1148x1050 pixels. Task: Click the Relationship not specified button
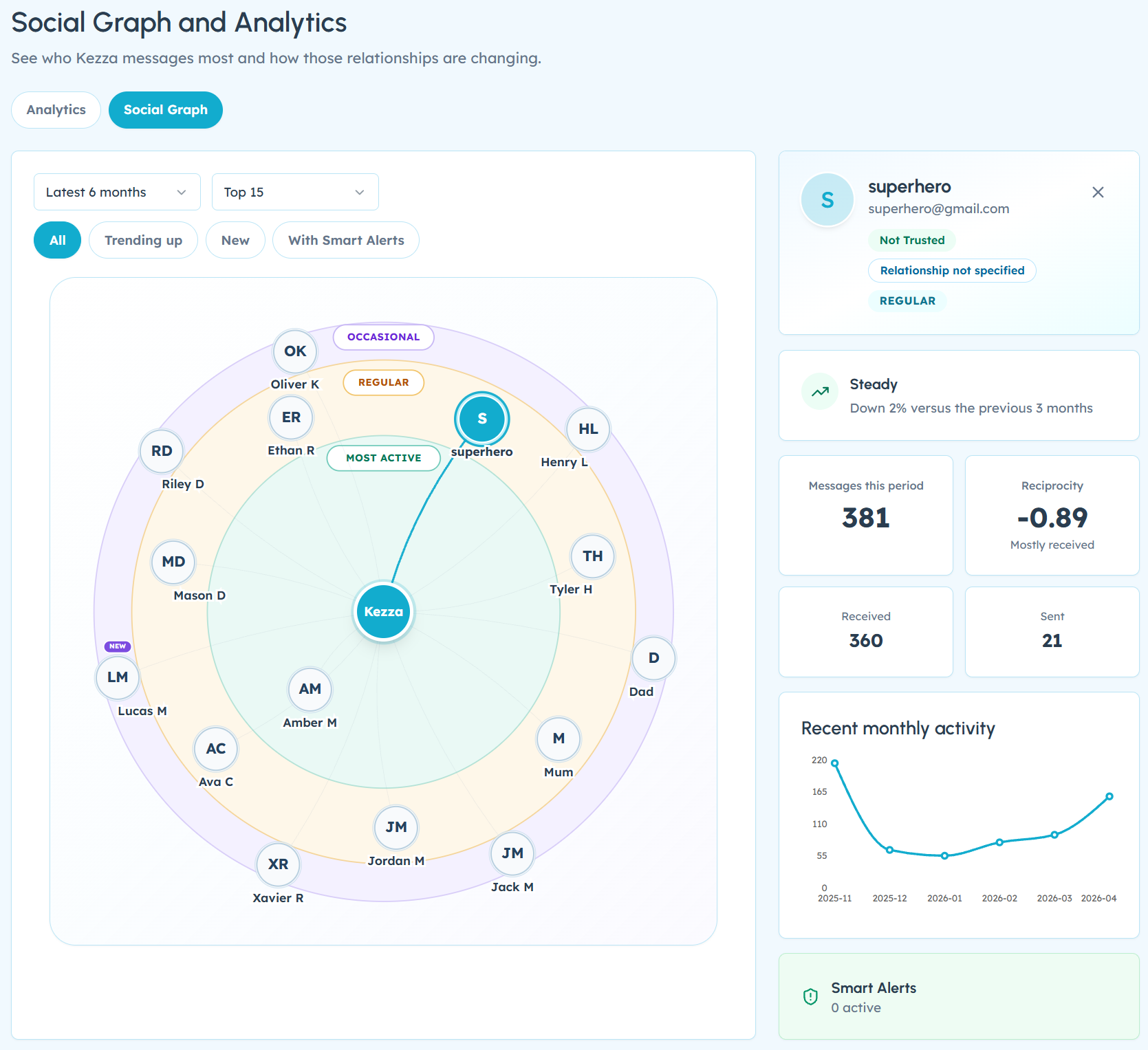(x=952, y=270)
